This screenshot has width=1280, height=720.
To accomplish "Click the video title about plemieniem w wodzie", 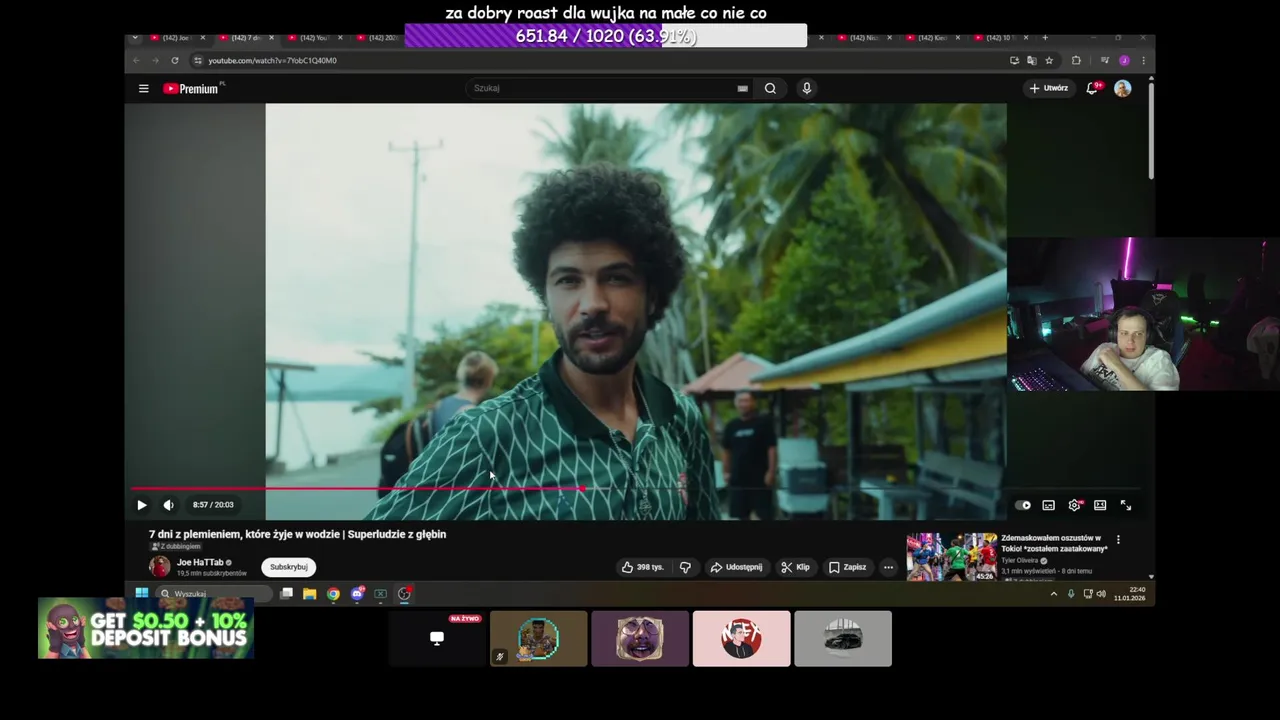I will click(297, 534).
